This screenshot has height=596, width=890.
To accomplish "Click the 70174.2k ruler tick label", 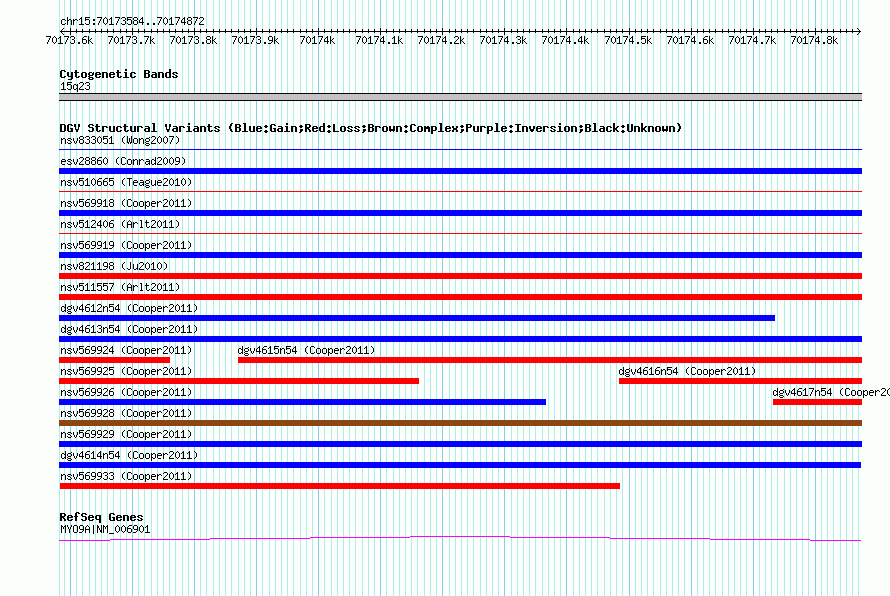I will [x=441, y=40].
